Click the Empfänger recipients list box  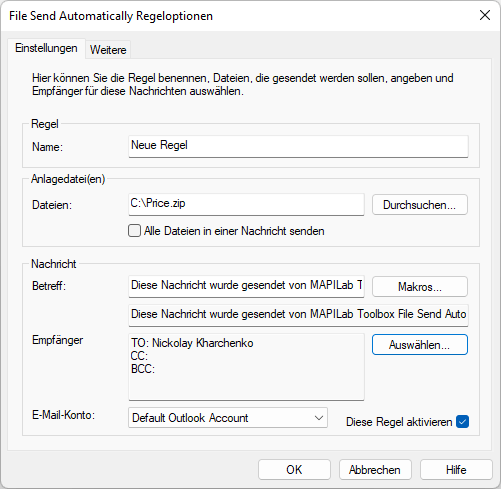(246, 367)
